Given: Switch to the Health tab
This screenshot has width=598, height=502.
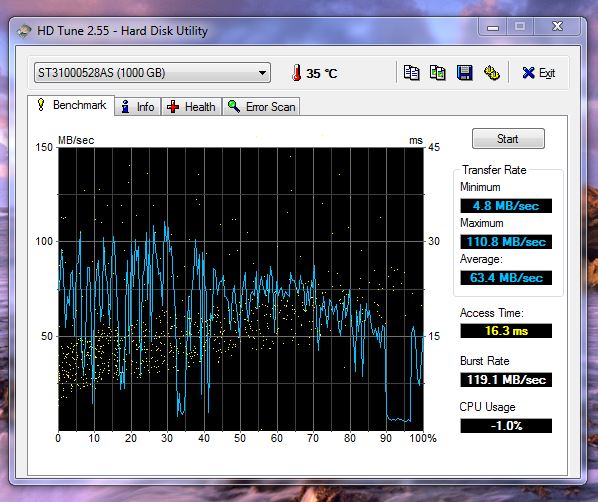Looking at the screenshot, I should pyautogui.click(x=191, y=106).
